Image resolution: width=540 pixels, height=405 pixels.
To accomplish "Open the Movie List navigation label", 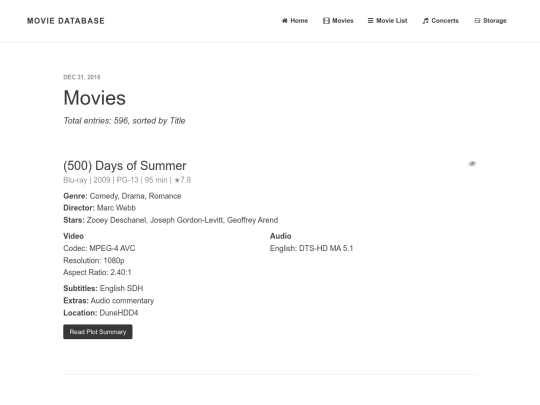I will tap(392, 21).
